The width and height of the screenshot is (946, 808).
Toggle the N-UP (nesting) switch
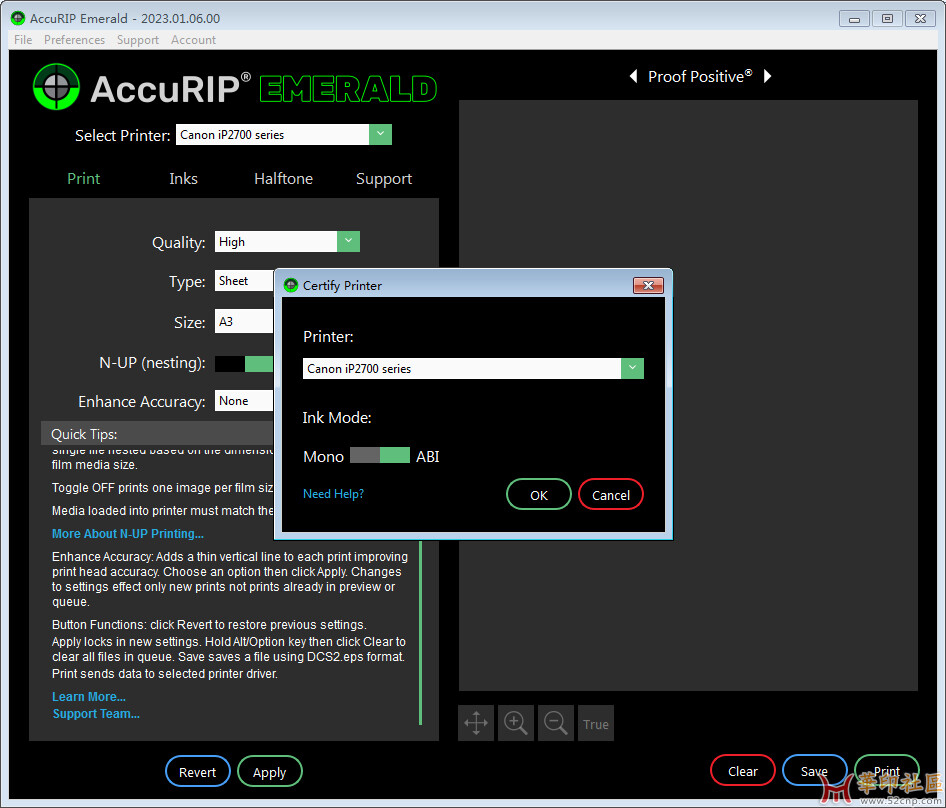pyautogui.click(x=244, y=364)
